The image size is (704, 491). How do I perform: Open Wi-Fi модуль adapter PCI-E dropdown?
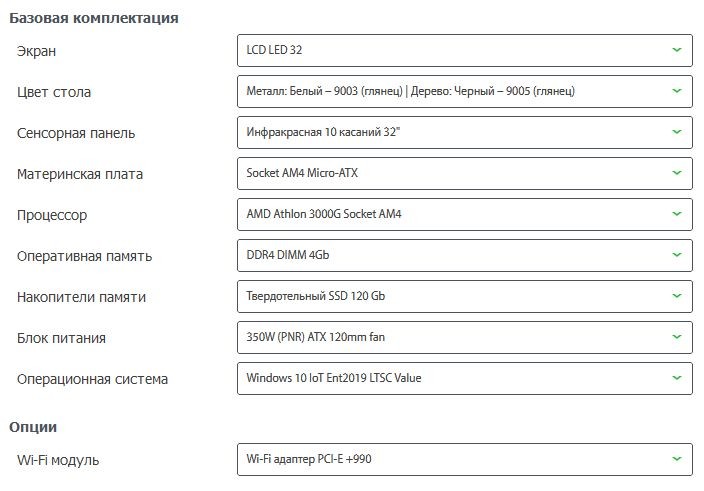pos(465,459)
